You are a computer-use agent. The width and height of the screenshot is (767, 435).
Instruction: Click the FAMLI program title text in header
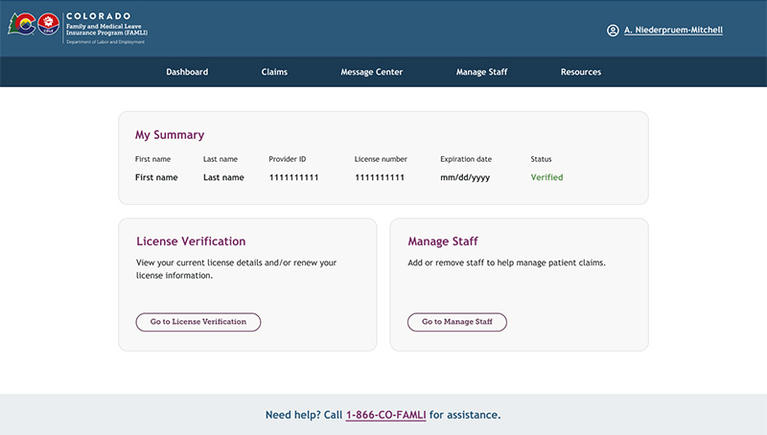[107, 29]
